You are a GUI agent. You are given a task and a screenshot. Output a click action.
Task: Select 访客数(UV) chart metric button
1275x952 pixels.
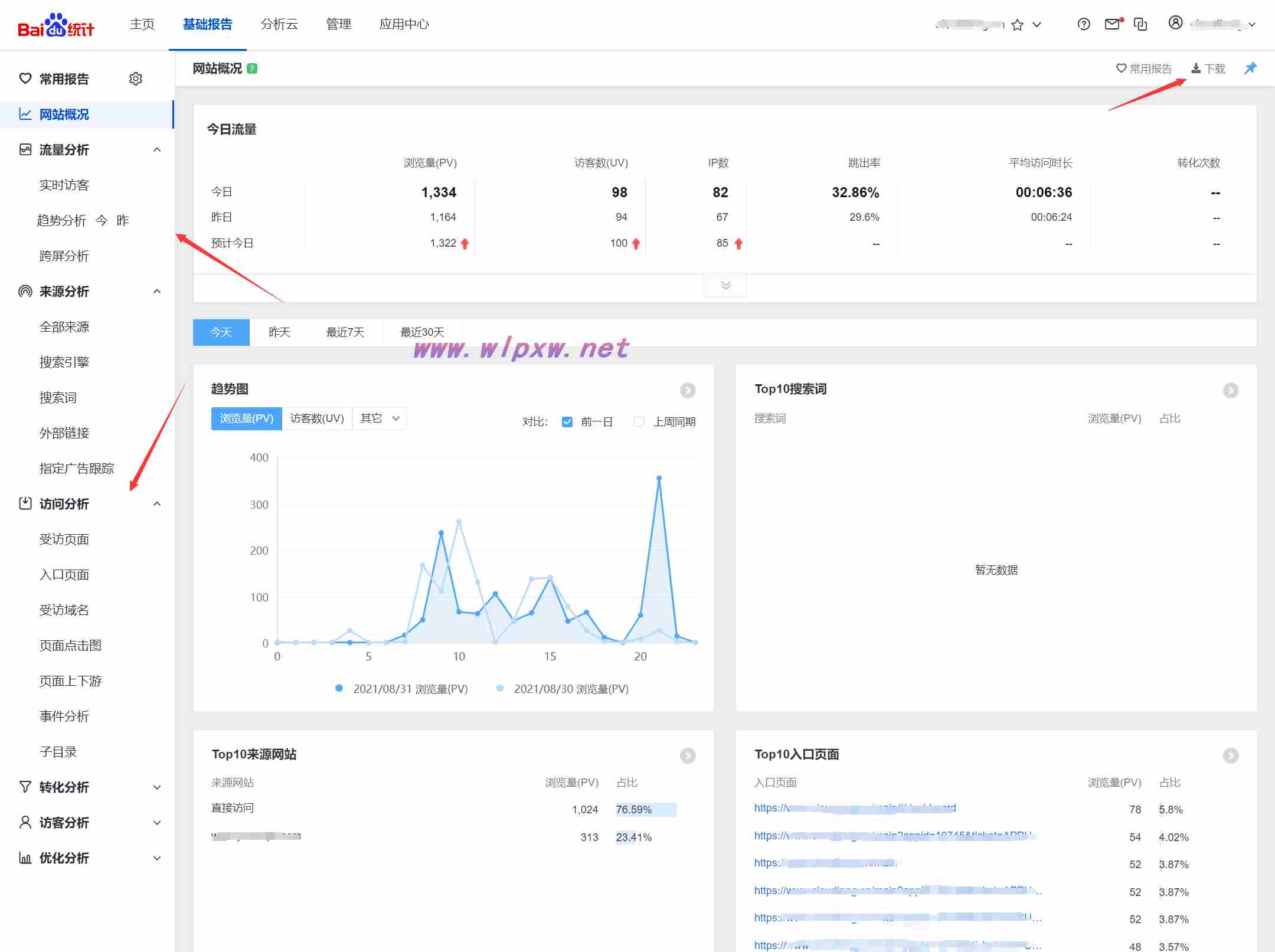tap(317, 418)
